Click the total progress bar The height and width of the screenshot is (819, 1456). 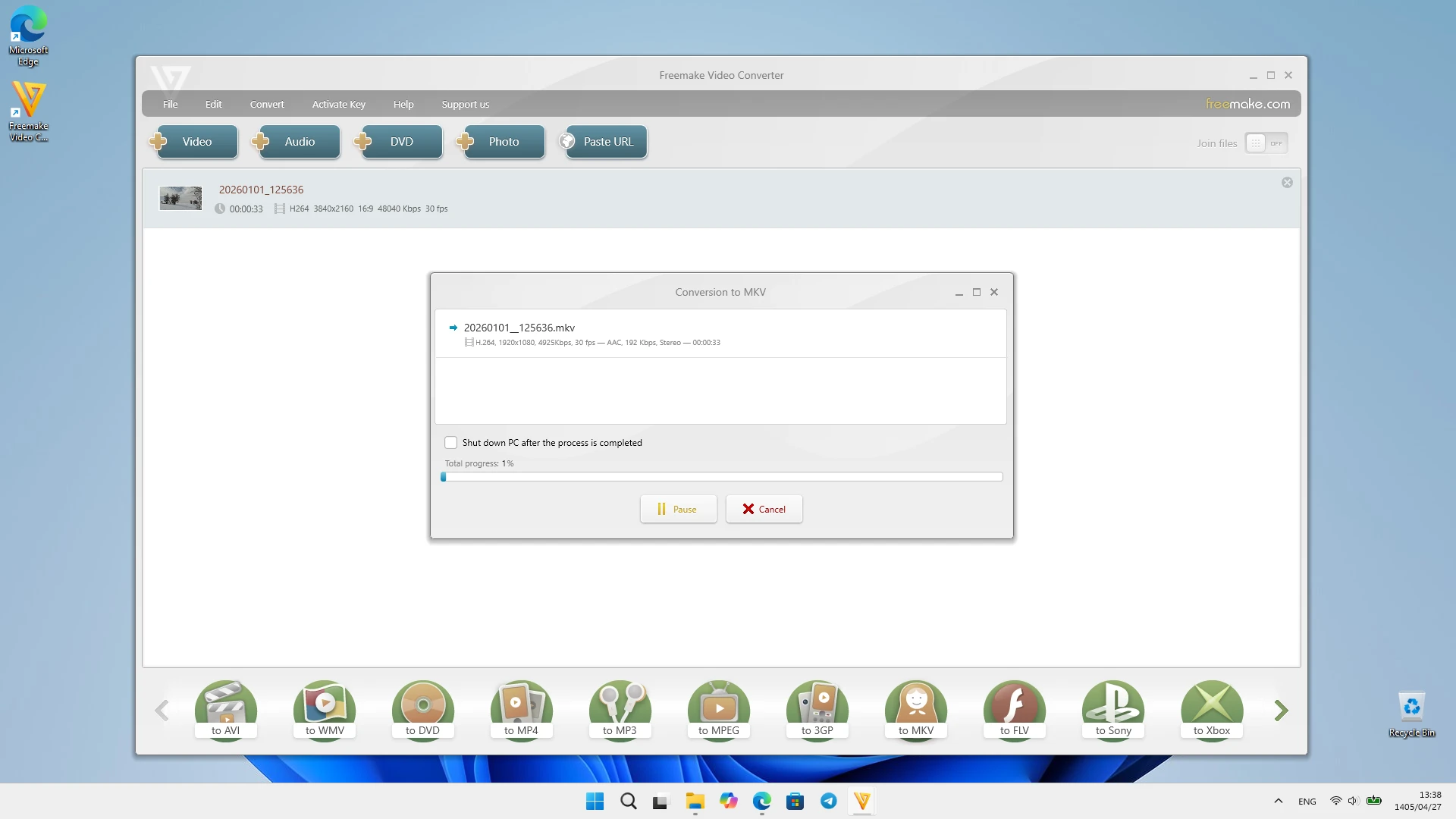(x=722, y=477)
